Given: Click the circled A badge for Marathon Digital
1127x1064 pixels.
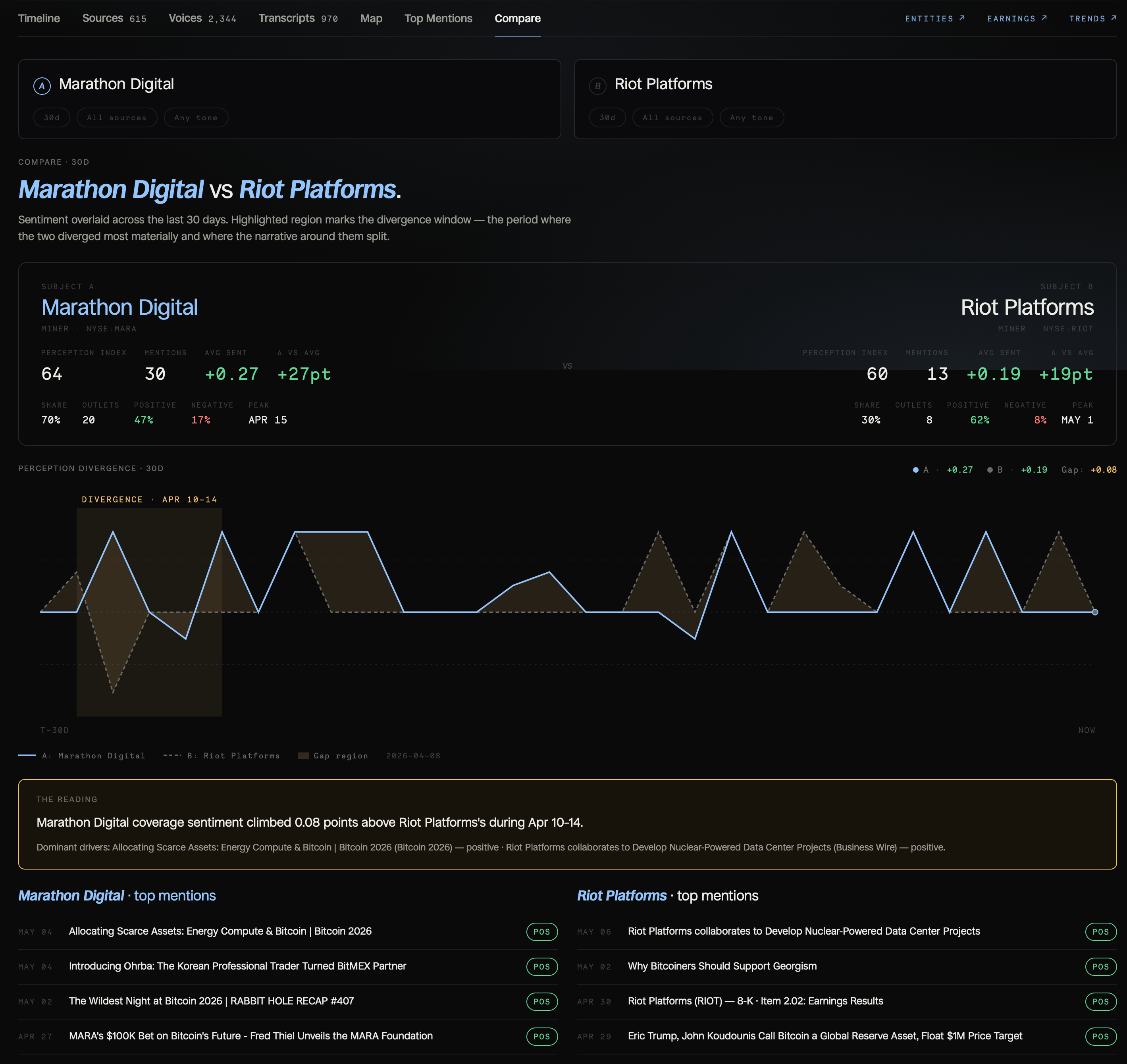Looking at the screenshot, I should 42,86.
